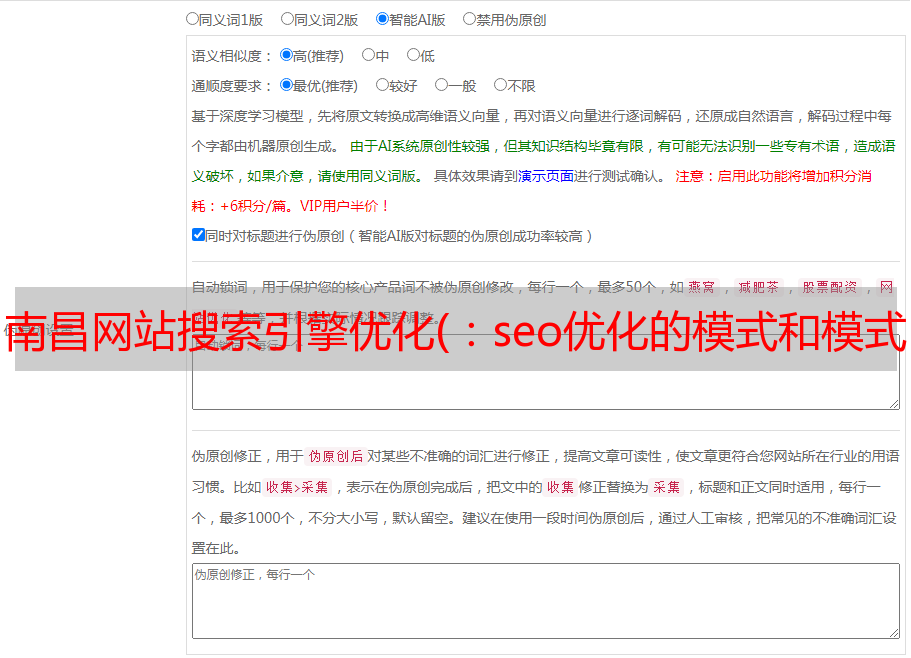Click the 语义相似度 label
Screen dimensions: 911x658
(x=232, y=56)
